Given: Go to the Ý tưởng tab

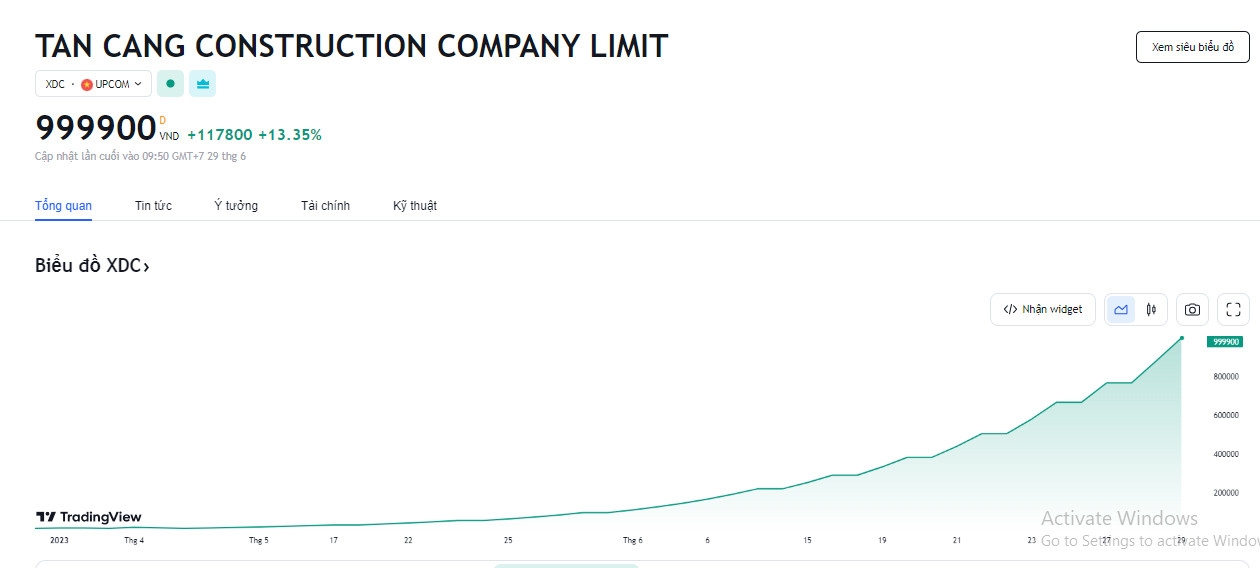Looking at the screenshot, I should pos(236,206).
